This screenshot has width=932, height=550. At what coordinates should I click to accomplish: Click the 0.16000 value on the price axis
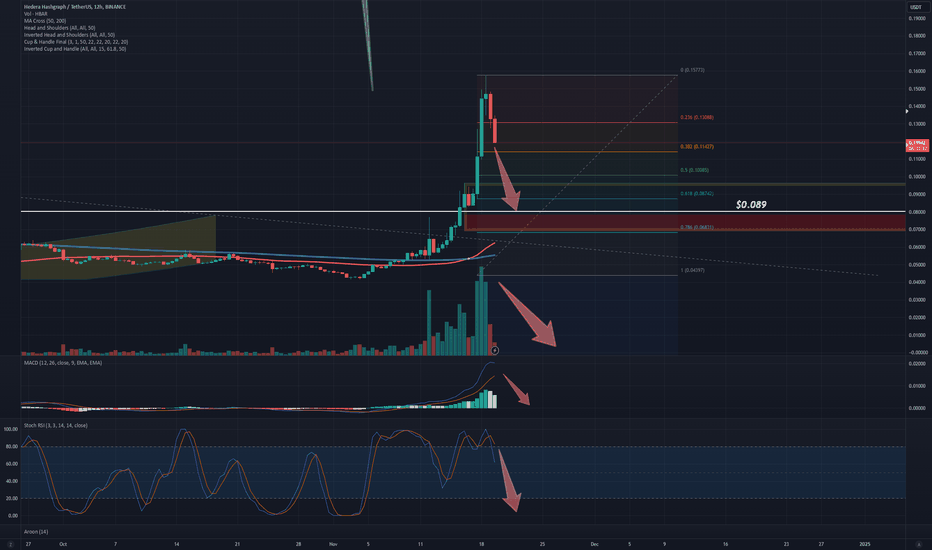[x=917, y=71]
